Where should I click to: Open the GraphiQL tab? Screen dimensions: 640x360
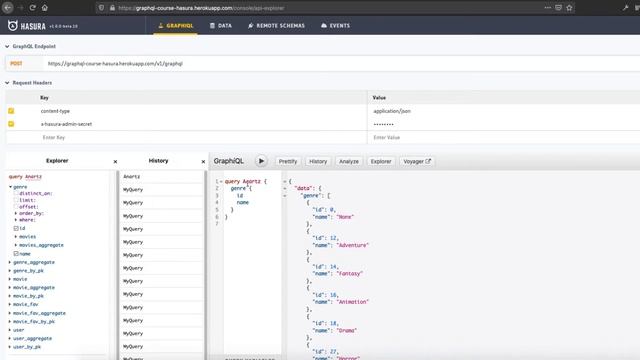176,26
